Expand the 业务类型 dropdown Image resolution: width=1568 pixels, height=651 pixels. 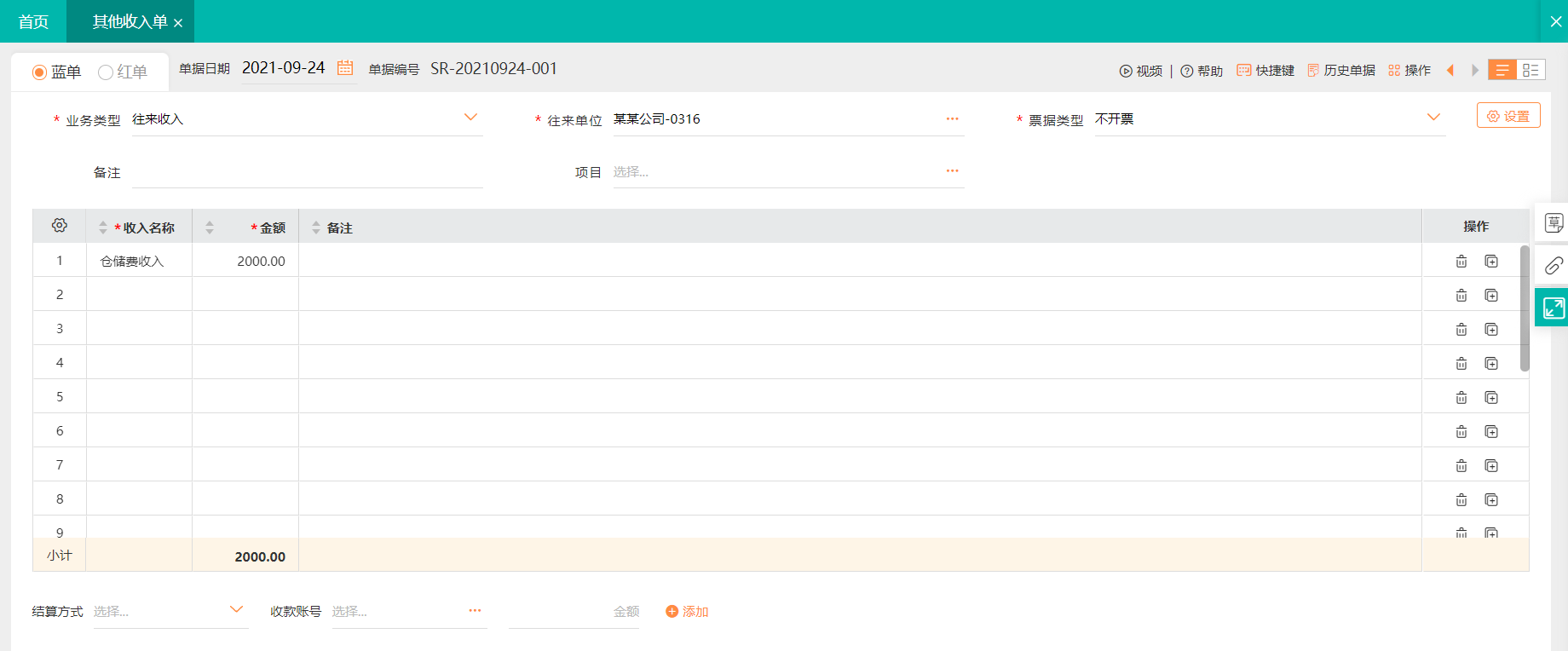coord(470,118)
